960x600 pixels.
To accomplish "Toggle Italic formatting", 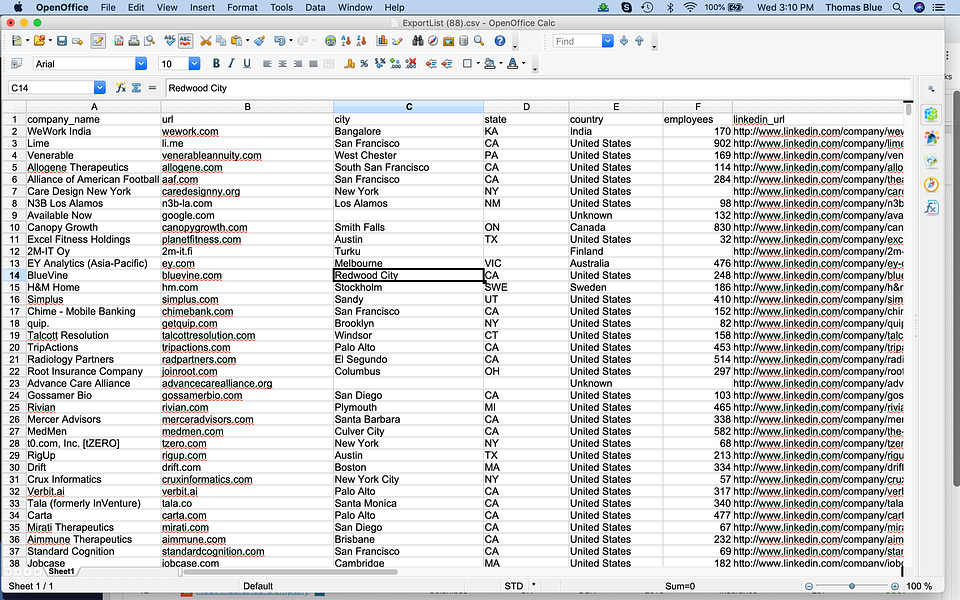I will point(231,63).
